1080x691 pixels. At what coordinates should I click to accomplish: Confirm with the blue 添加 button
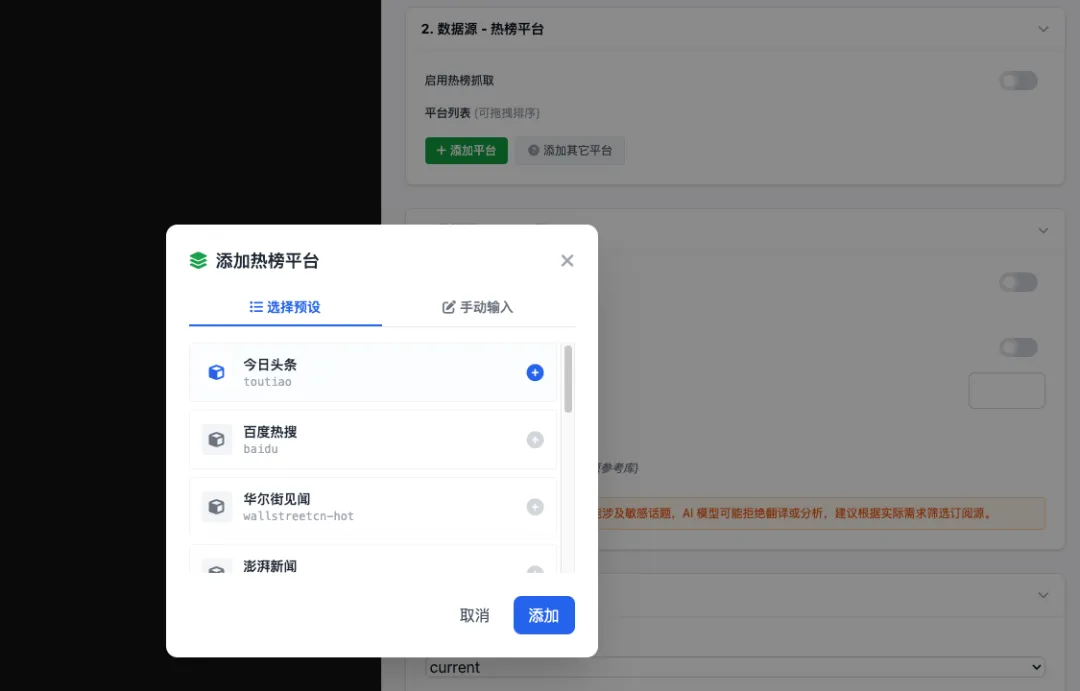543,615
